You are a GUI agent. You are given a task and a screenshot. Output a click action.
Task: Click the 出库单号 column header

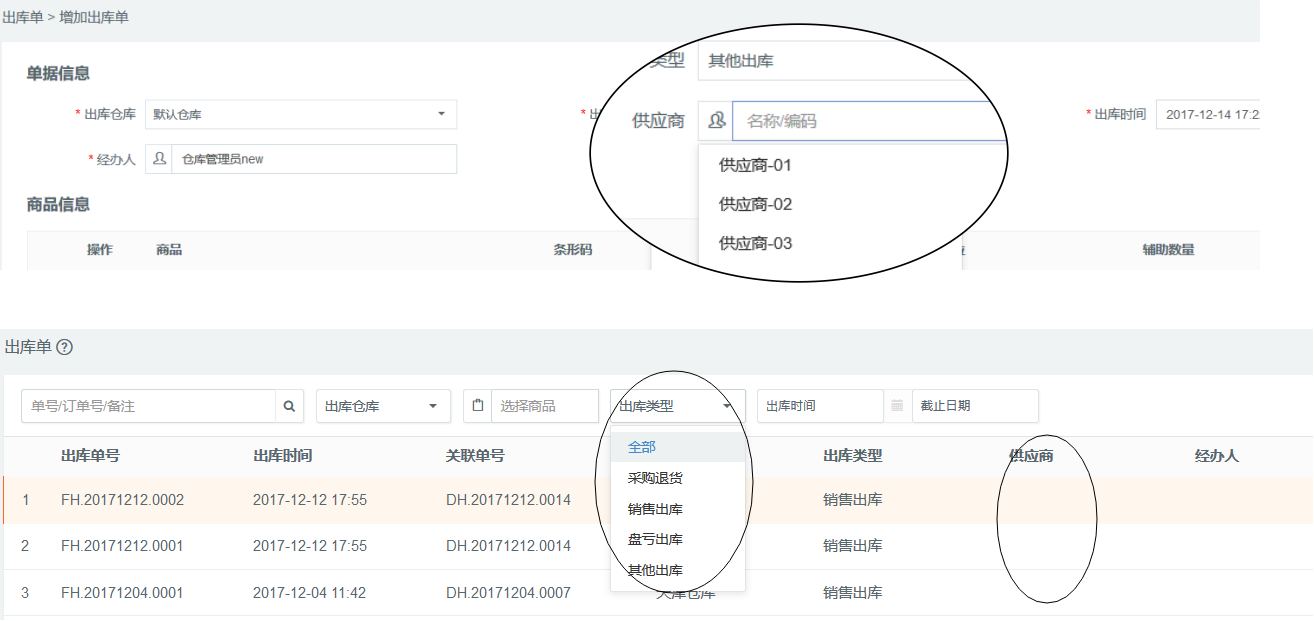(90, 456)
